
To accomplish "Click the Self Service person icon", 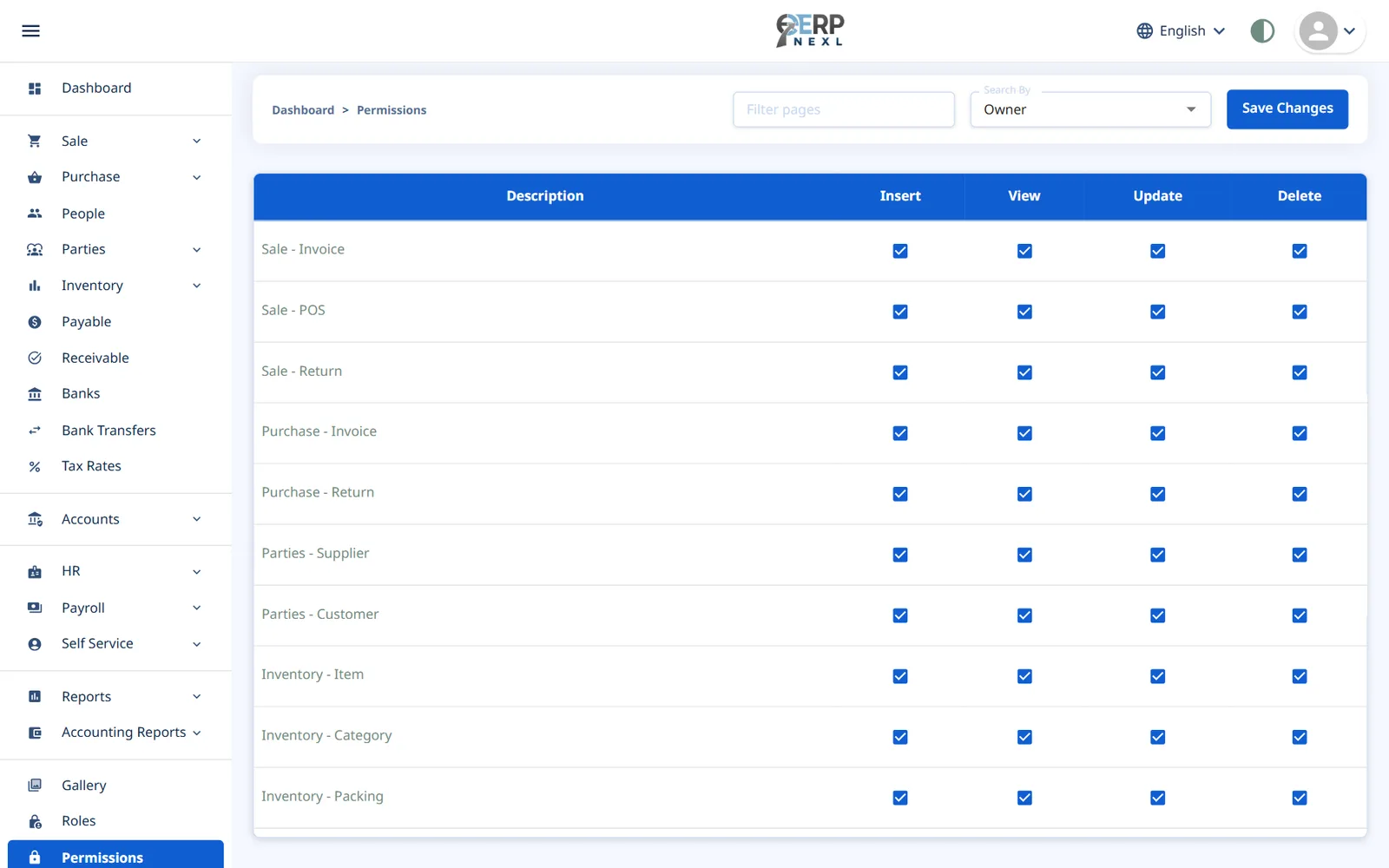I will [35, 644].
